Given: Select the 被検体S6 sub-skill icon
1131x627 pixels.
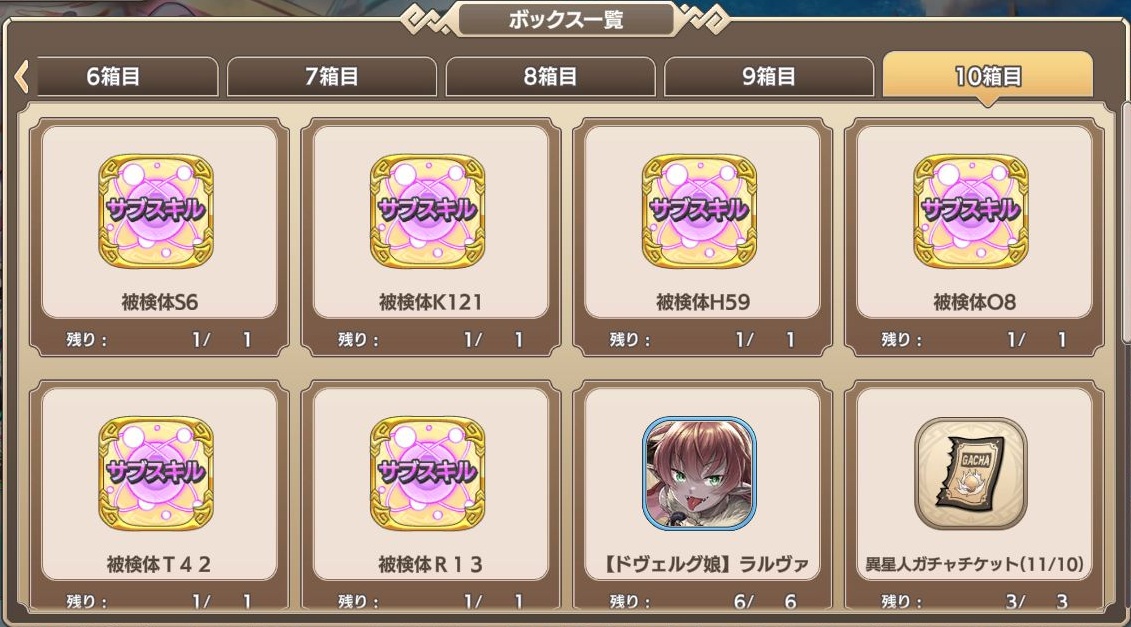Looking at the screenshot, I should point(156,211).
